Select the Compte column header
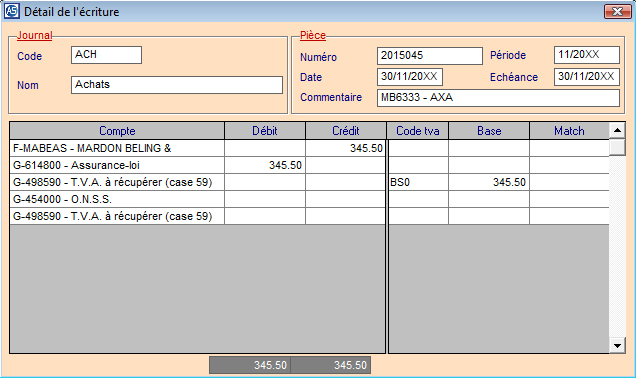This screenshot has height=378, width=636. tap(117, 131)
